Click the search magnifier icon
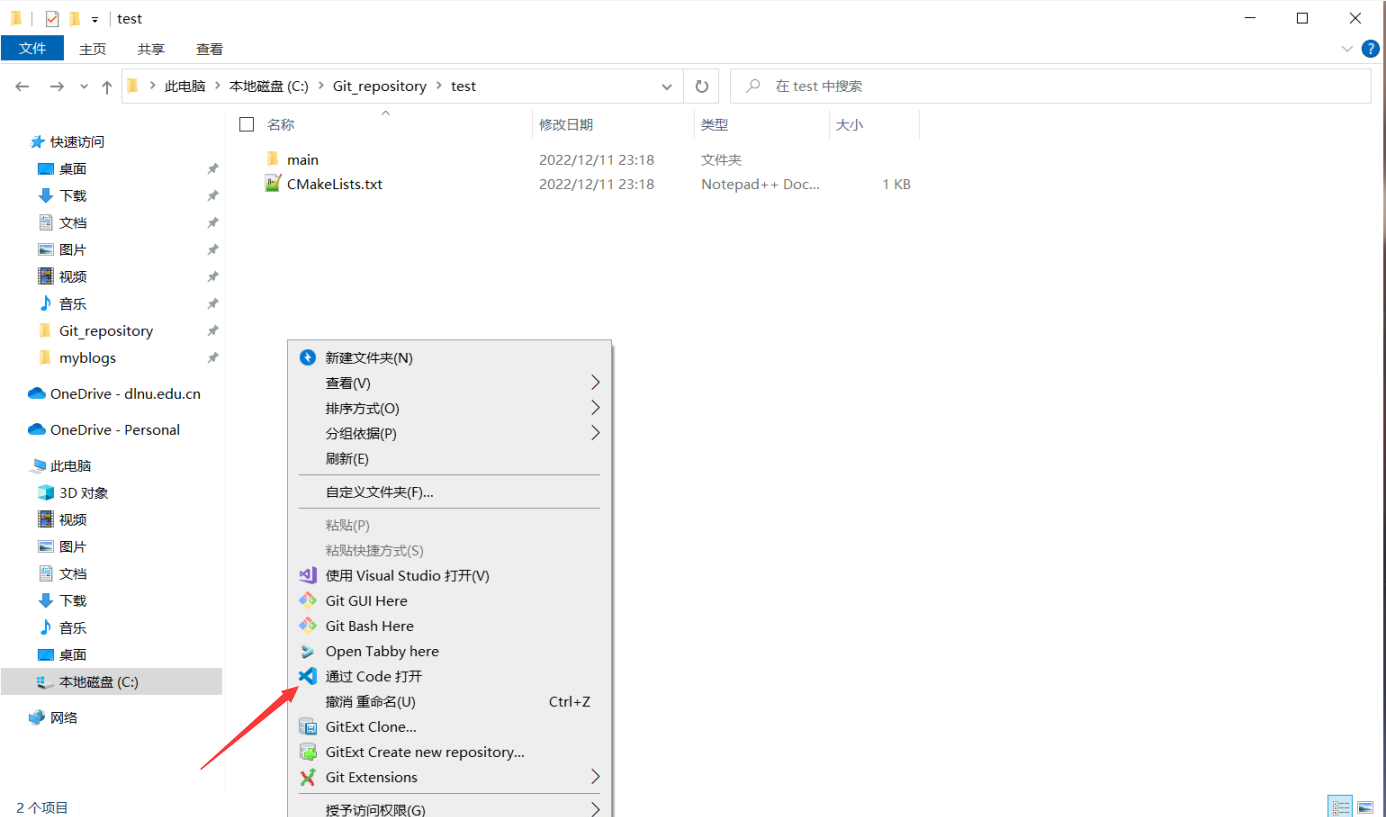The height and width of the screenshot is (817, 1386). [x=753, y=86]
